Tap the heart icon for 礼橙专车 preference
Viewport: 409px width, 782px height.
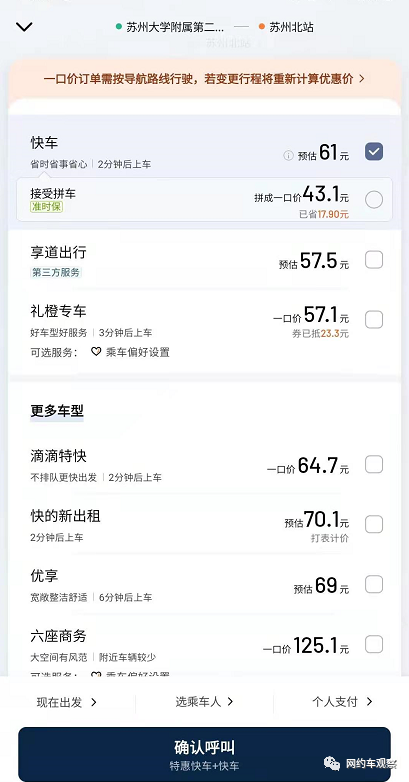[96, 352]
